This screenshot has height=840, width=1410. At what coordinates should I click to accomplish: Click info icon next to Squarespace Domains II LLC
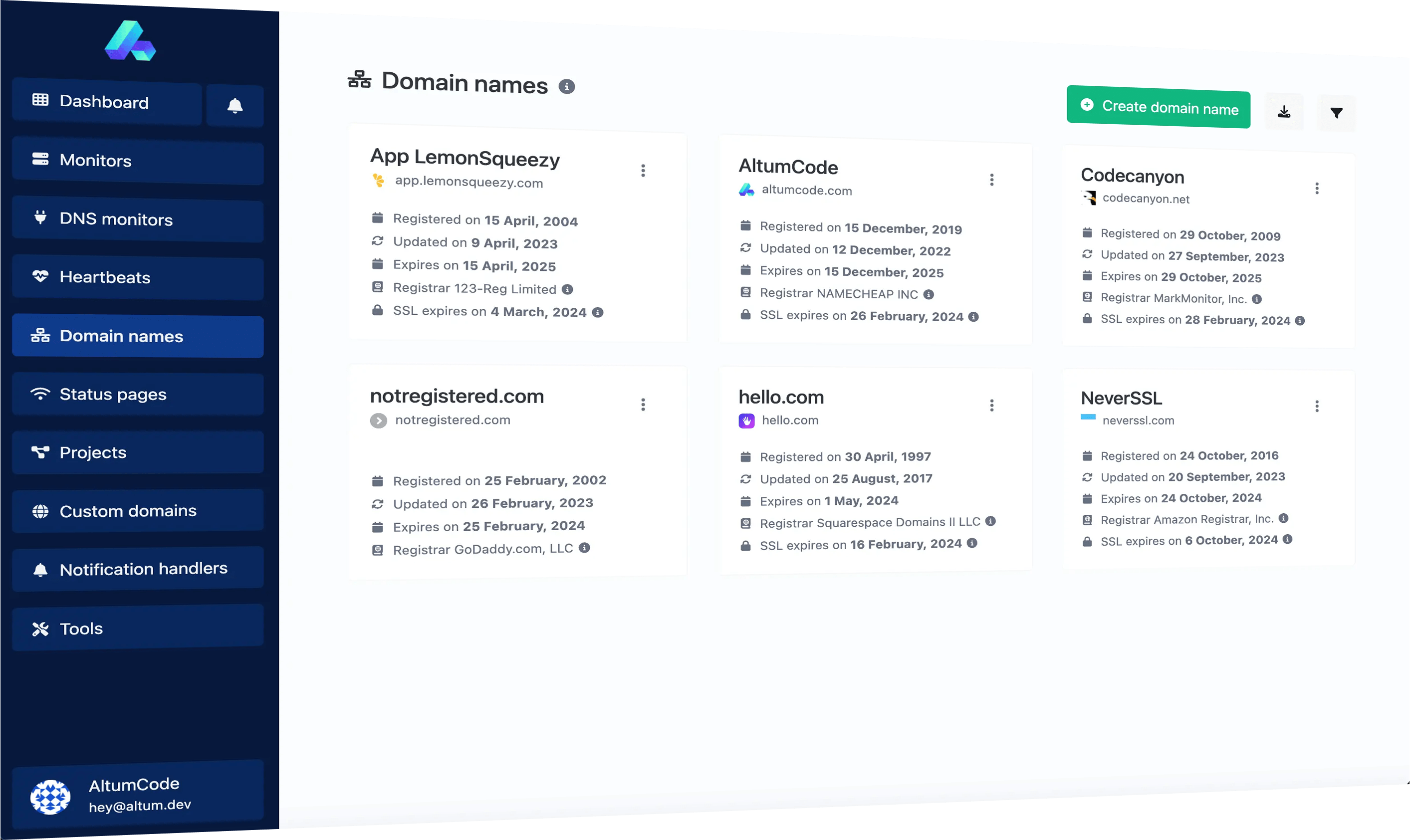click(x=990, y=521)
